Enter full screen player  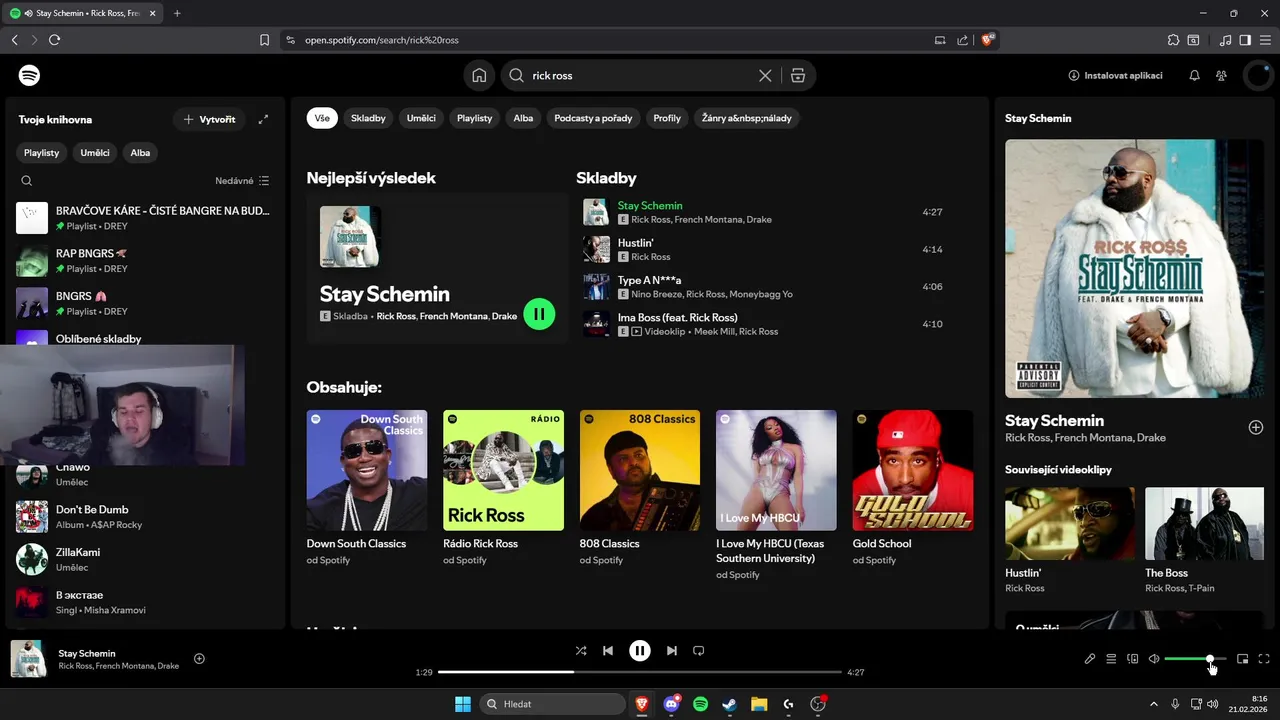tap(1264, 659)
